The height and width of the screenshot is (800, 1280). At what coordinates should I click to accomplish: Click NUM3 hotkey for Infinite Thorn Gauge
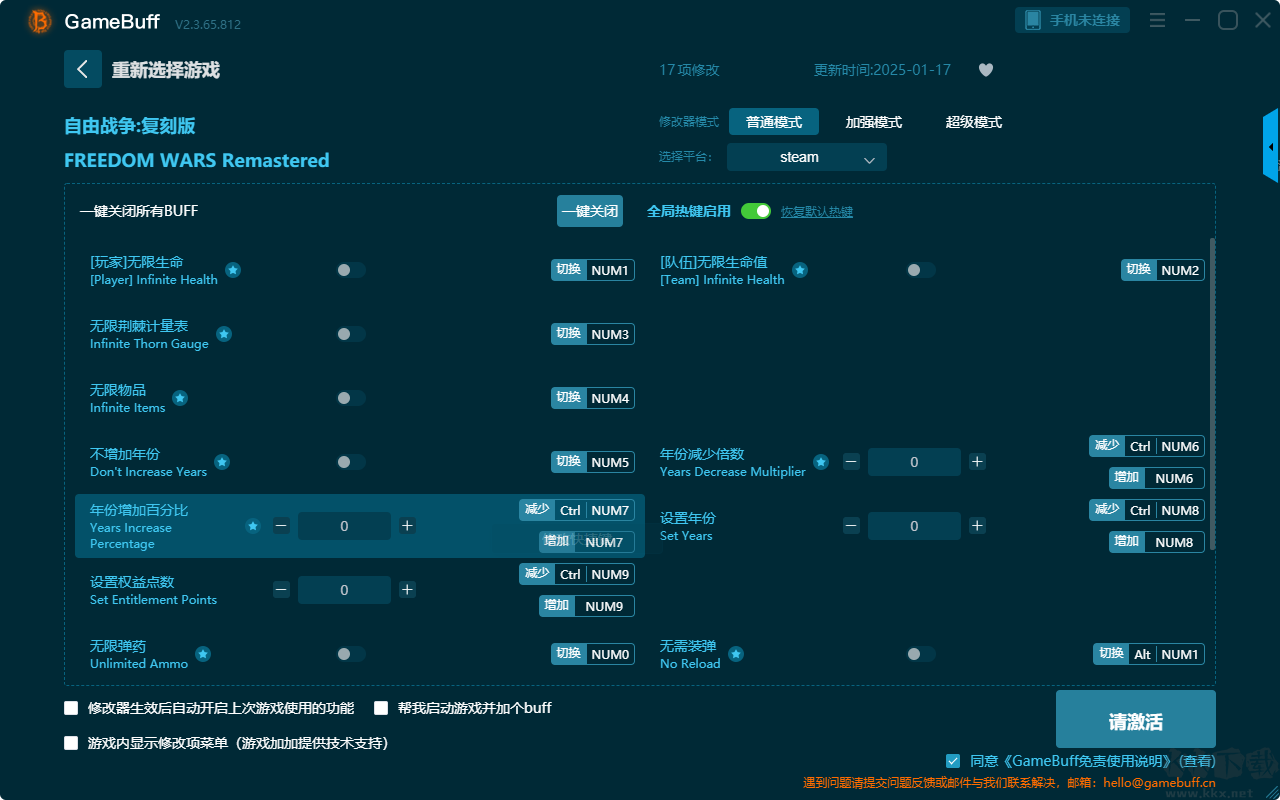(x=593, y=334)
